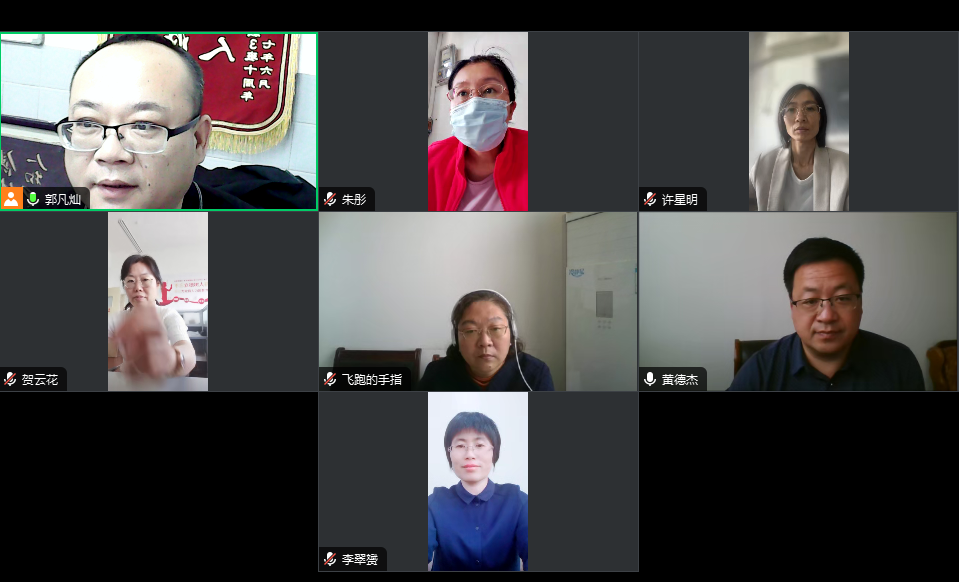Select the 黄德杰 name label
This screenshot has width=959, height=582.
coord(679,380)
